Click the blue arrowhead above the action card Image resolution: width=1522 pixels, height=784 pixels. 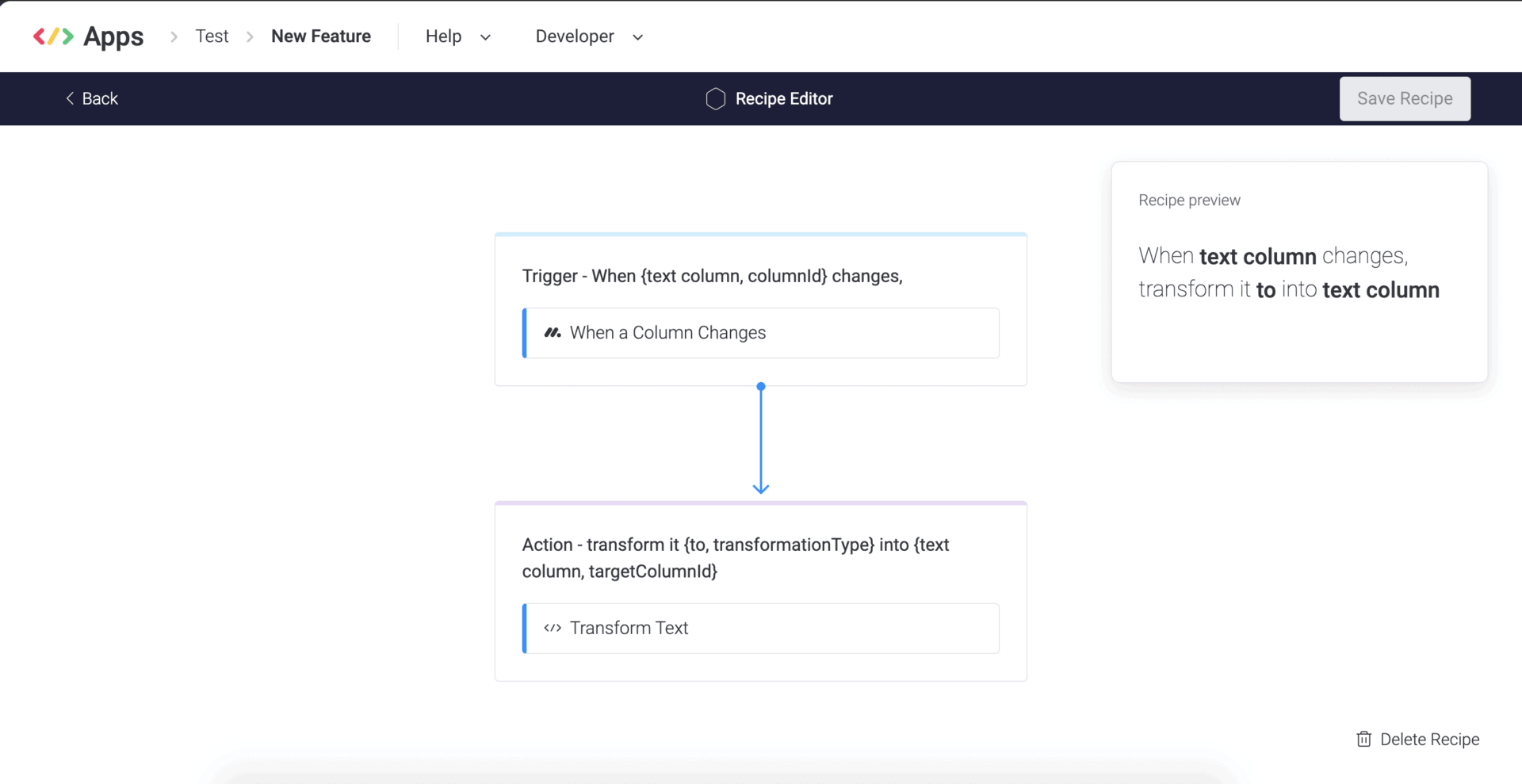(x=761, y=488)
